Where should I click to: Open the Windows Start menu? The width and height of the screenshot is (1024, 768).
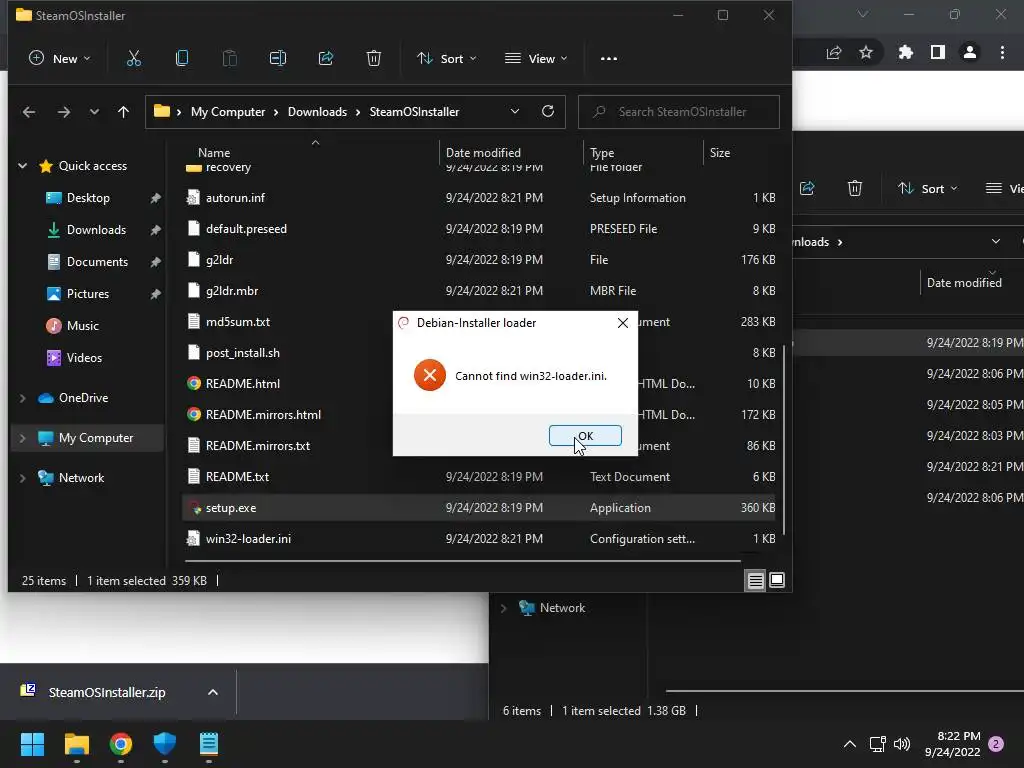pyautogui.click(x=32, y=744)
